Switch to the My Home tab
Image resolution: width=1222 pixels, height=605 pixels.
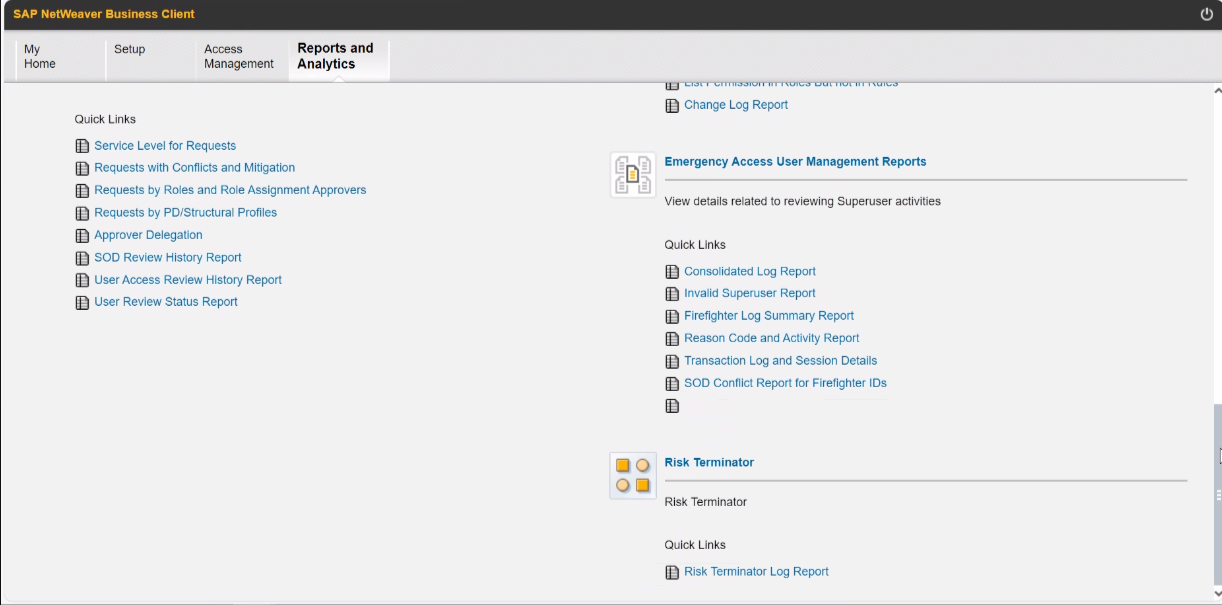point(40,57)
